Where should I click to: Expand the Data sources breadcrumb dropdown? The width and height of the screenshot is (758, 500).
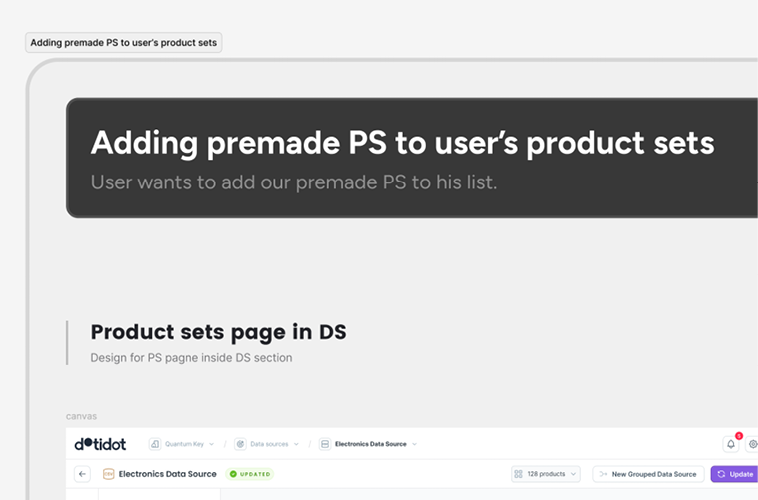click(295, 444)
